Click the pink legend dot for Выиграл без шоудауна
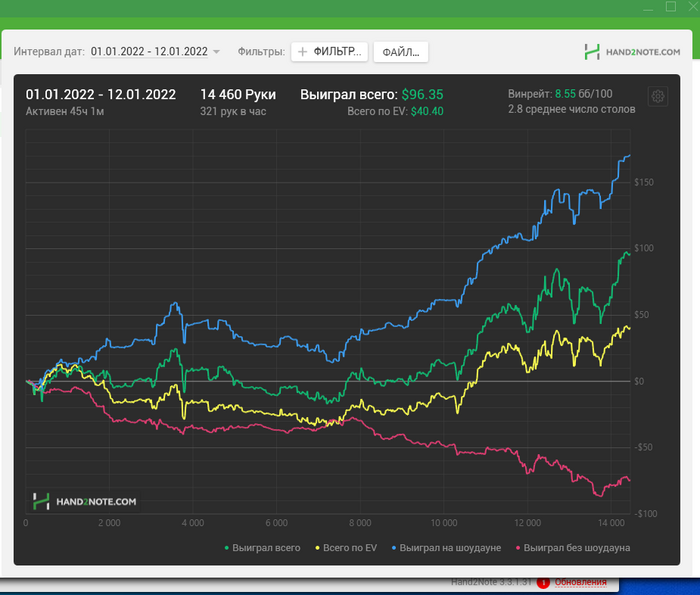The image size is (700, 595). point(518,548)
